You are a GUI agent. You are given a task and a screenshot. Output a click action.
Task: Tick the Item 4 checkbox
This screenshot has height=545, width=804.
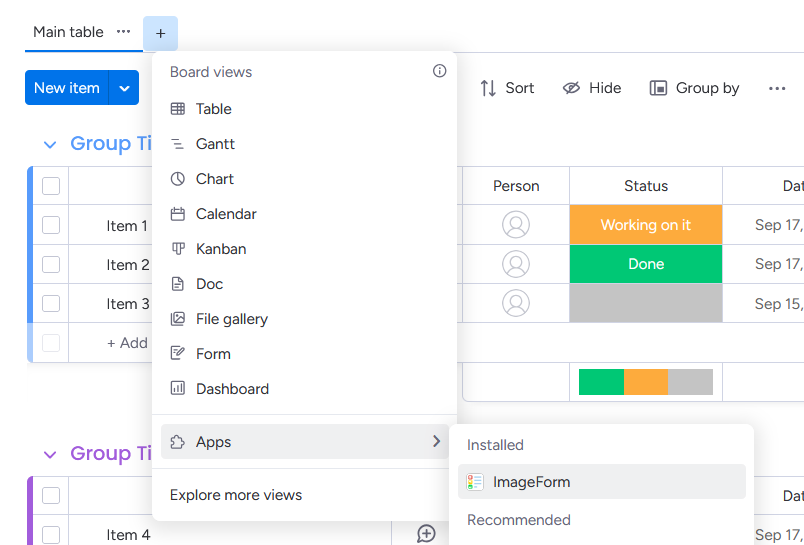pos(51,535)
